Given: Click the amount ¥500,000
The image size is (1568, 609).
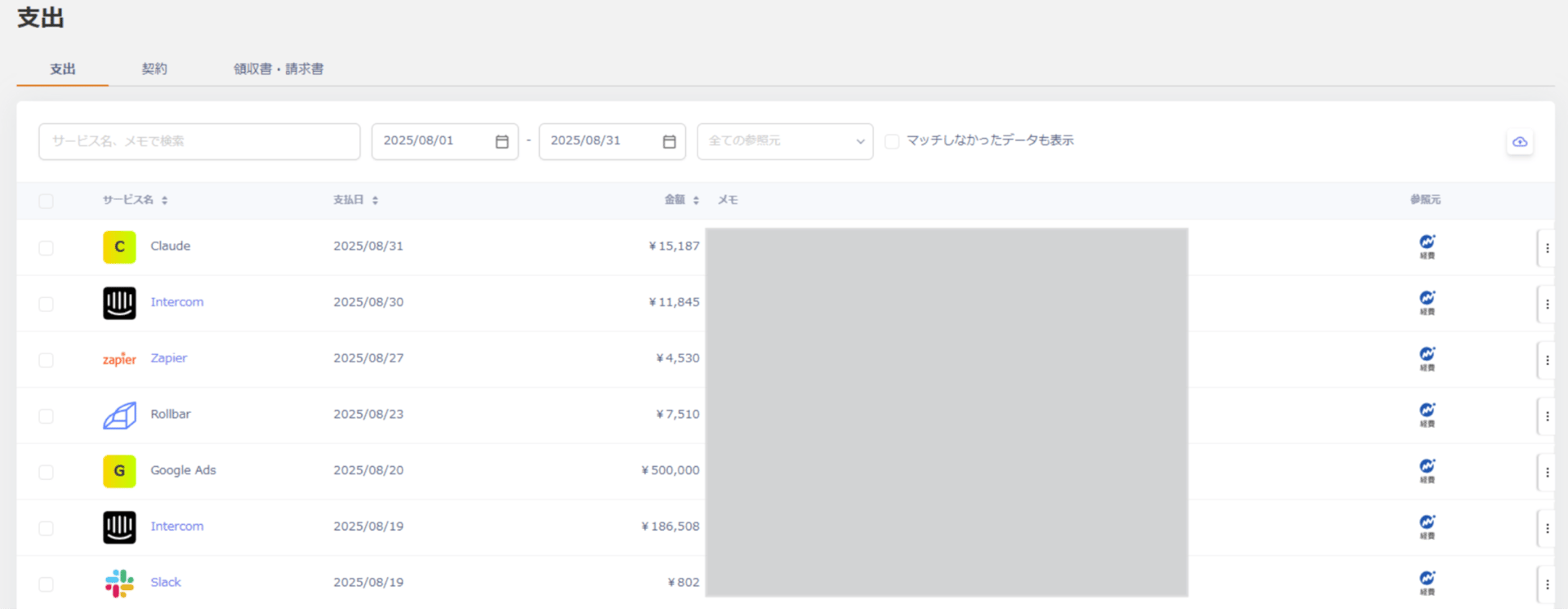Looking at the screenshot, I should coord(670,470).
